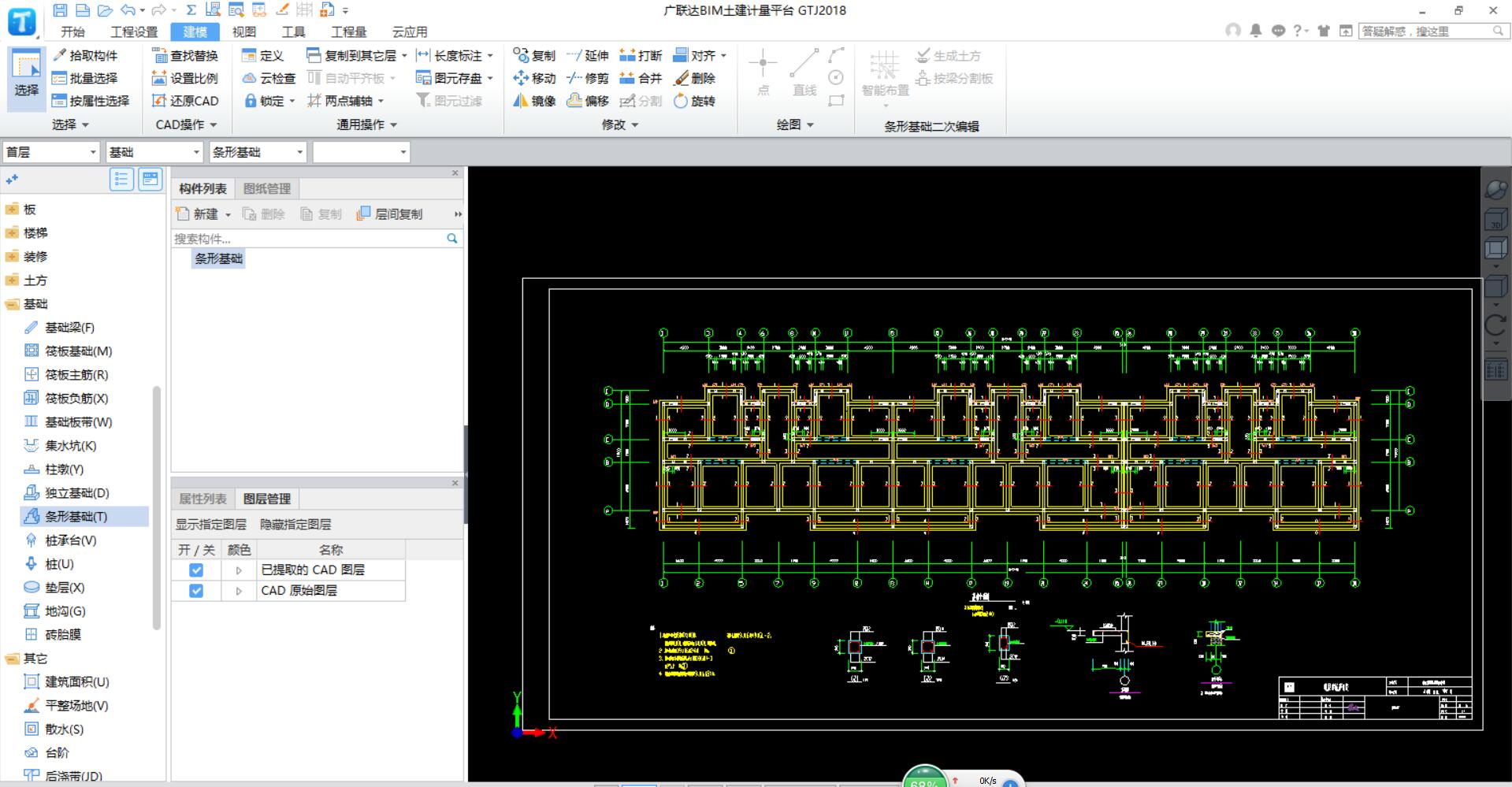Click 还原CAD restore tool
Image resolution: width=1512 pixels, height=787 pixels.
click(x=185, y=101)
